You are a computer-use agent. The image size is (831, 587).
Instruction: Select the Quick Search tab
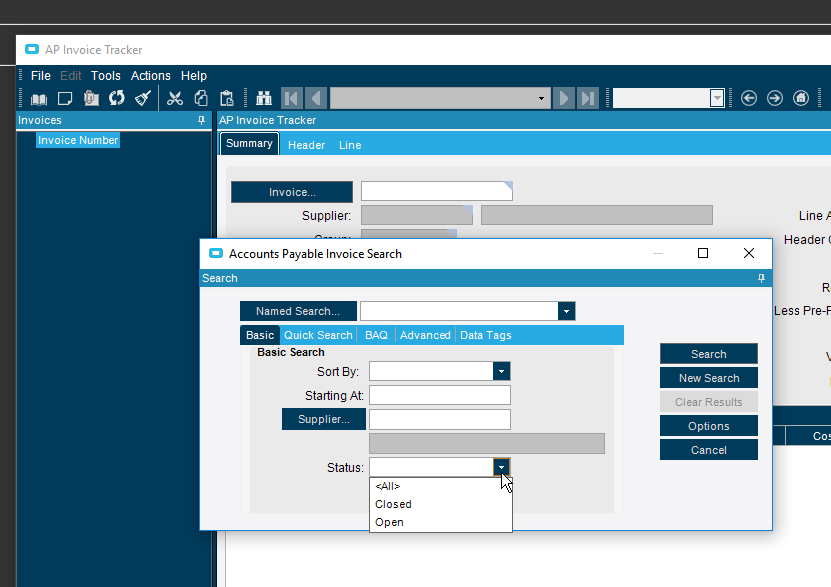coord(318,335)
